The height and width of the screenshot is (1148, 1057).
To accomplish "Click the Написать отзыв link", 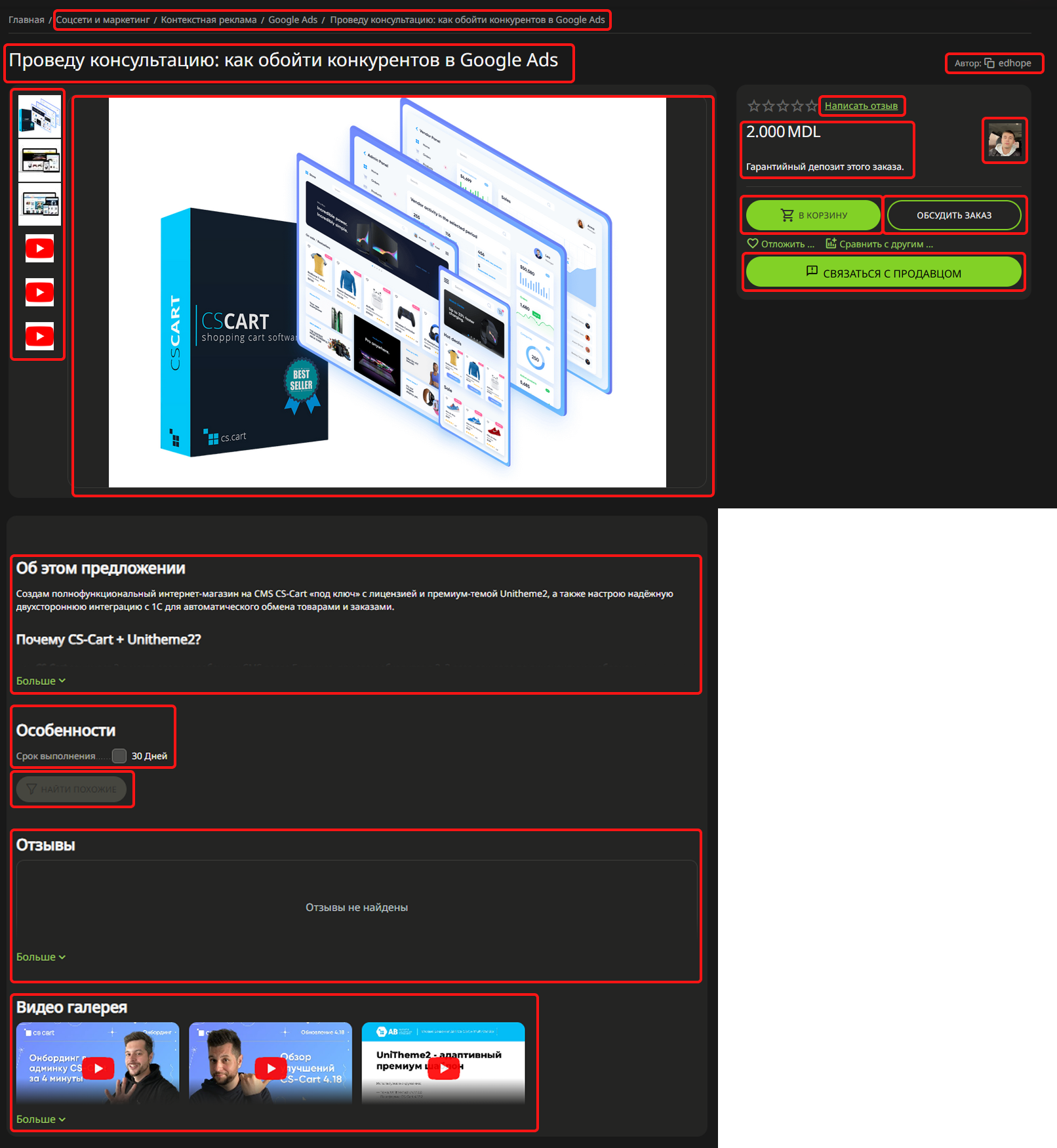I will [861, 106].
